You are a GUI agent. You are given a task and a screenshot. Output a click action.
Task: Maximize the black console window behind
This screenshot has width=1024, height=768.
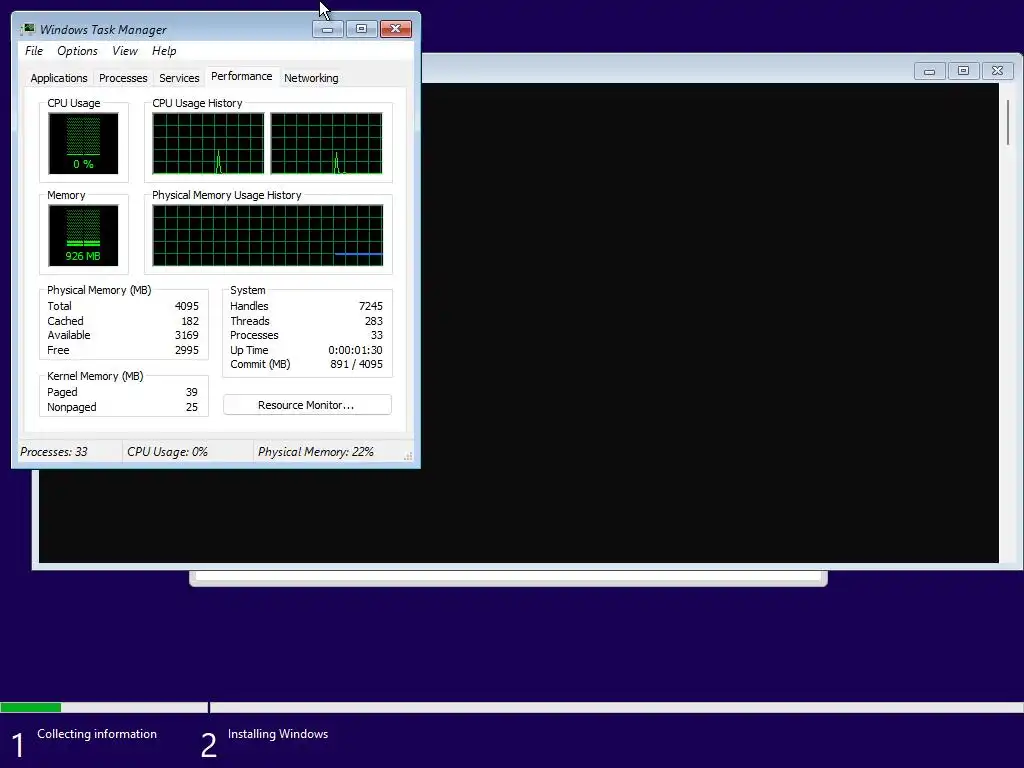pyautogui.click(x=963, y=71)
